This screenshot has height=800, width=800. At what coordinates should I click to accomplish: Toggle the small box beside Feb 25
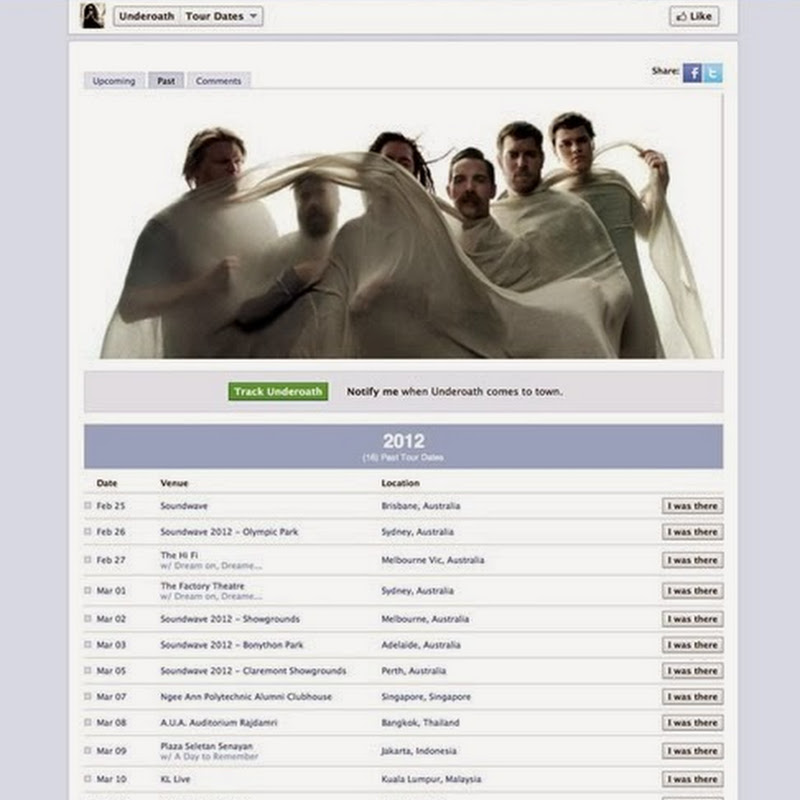click(x=88, y=505)
